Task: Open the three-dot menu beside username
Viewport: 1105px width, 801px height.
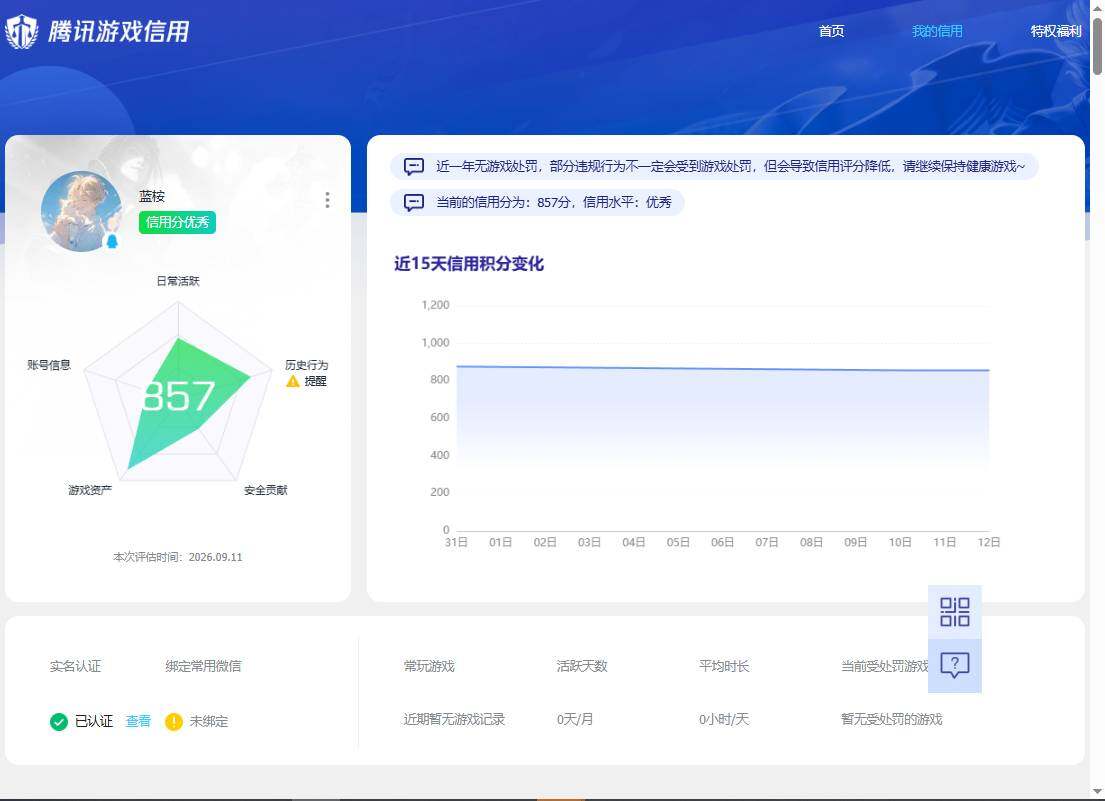Action: 327,200
